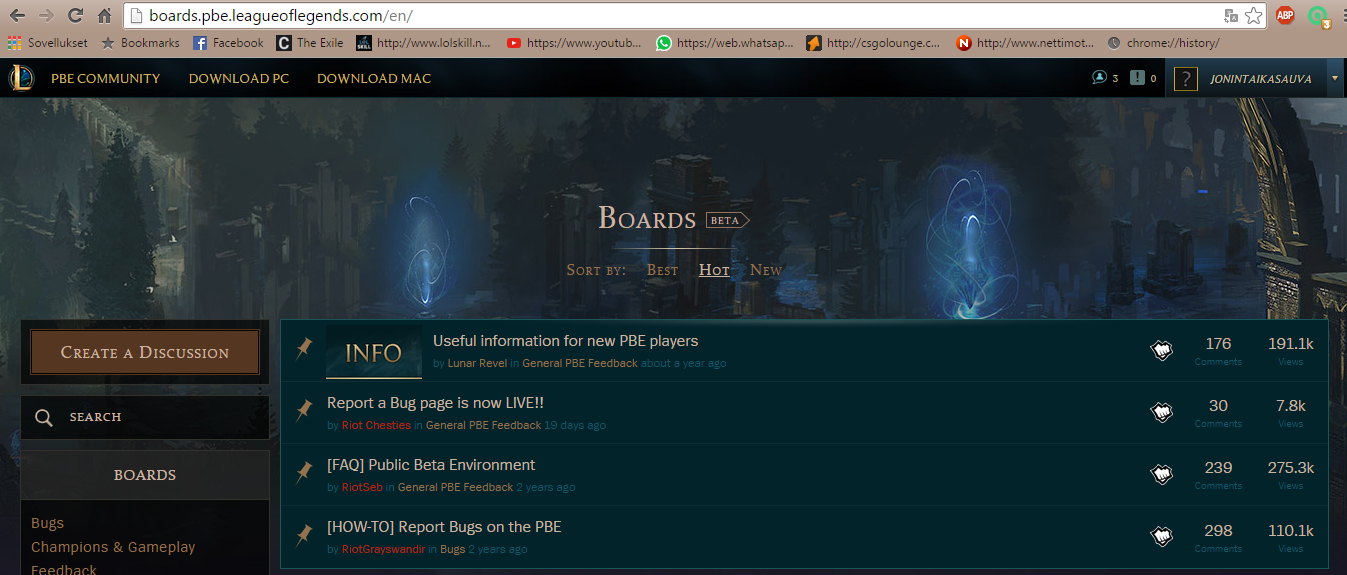Sort discussions by Hot
Image resolution: width=1347 pixels, height=575 pixels.
(714, 270)
